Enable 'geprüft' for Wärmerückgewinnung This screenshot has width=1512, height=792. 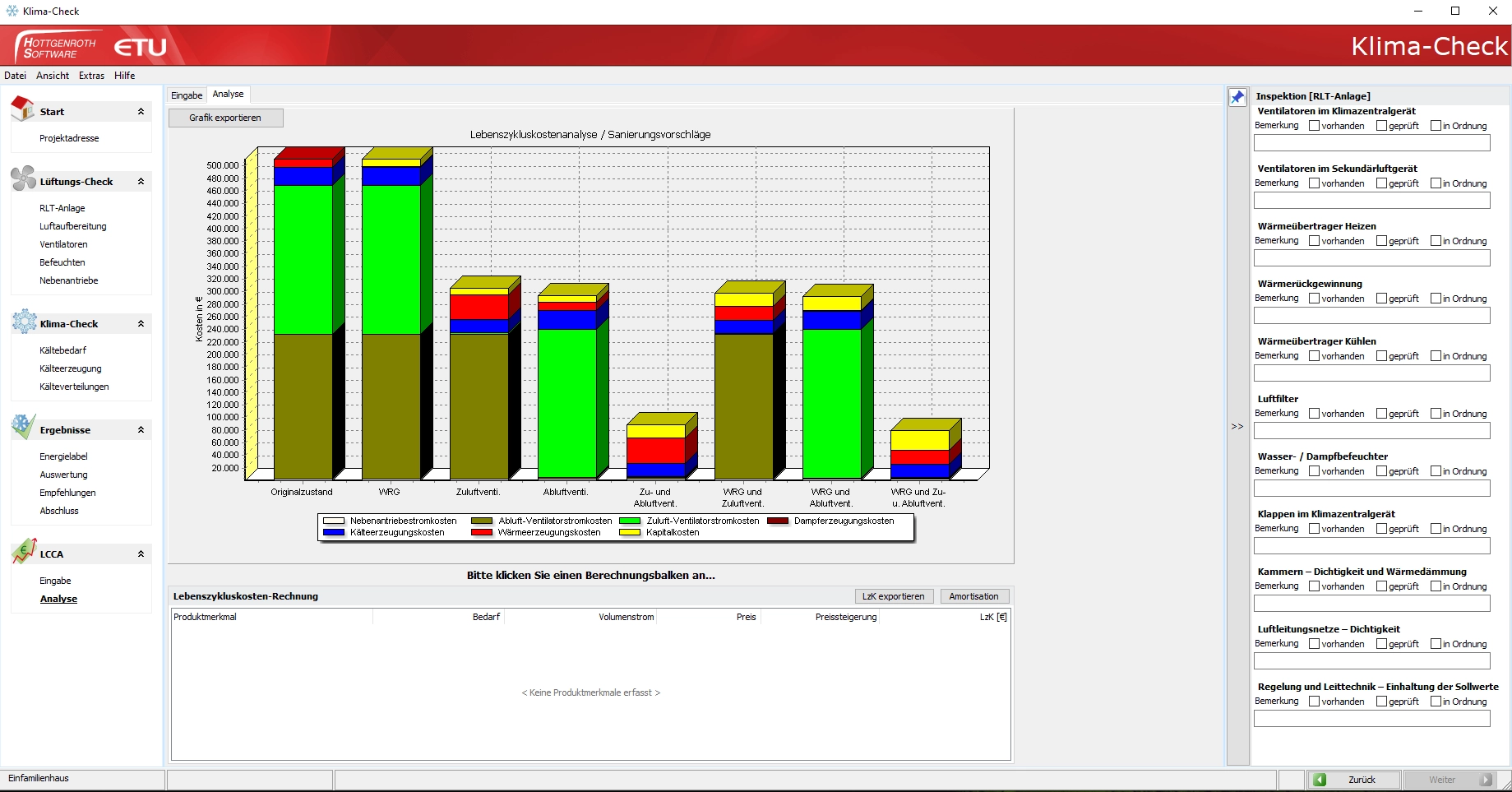(x=1381, y=299)
